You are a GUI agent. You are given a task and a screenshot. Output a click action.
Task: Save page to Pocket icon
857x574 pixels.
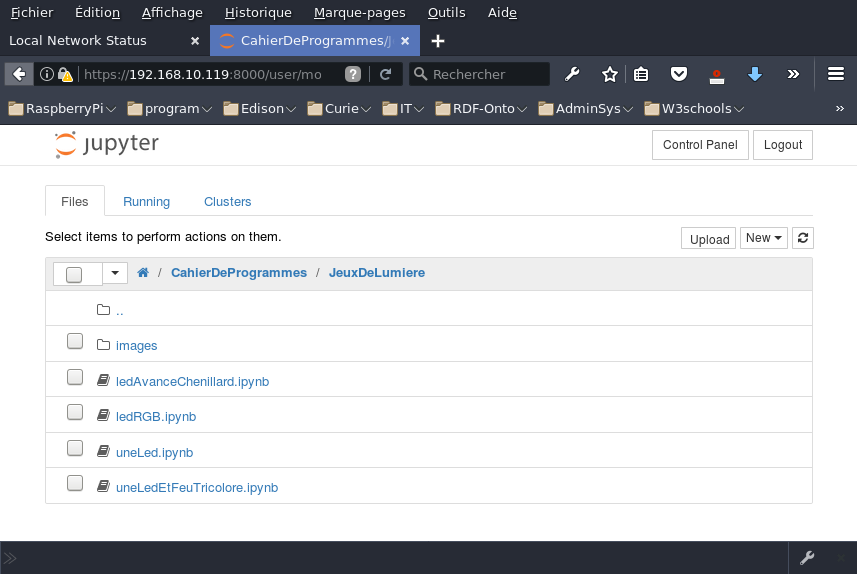678,74
